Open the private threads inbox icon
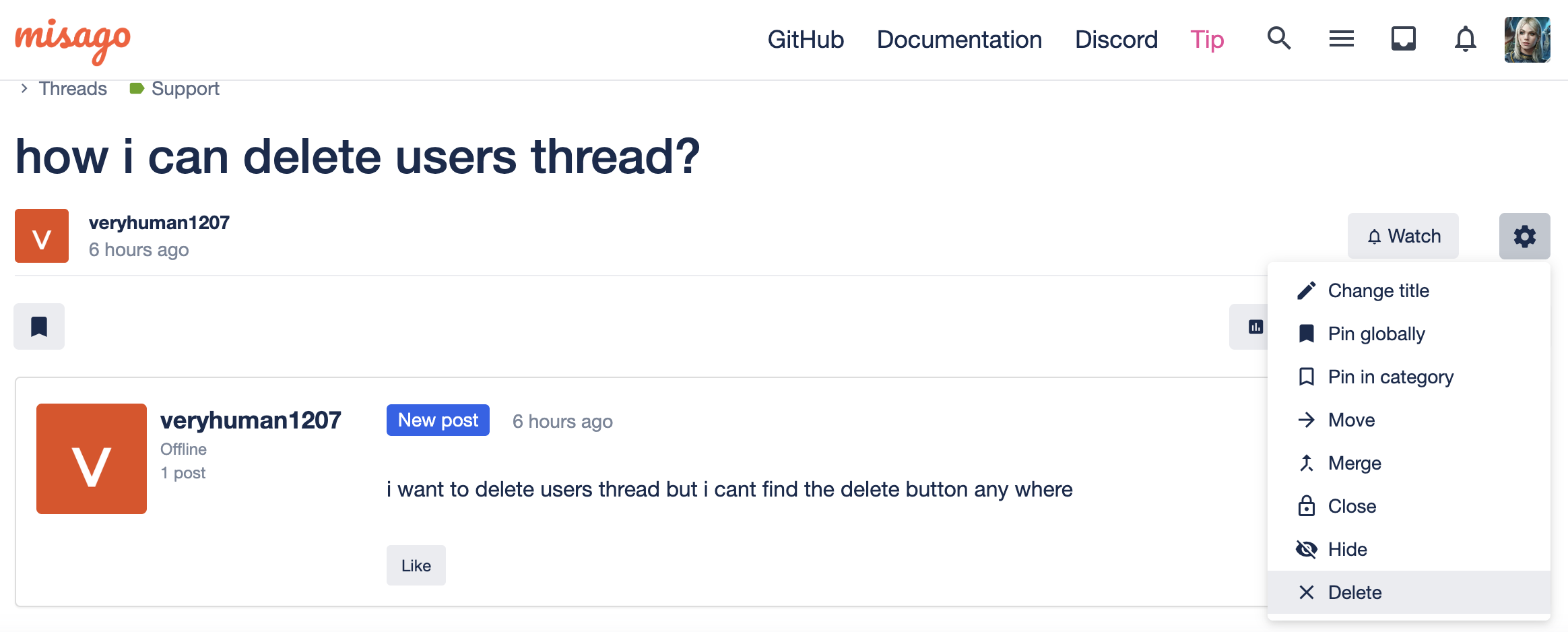Screen dimensions: 1568x632 pyautogui.click(x=1403, y=39)
